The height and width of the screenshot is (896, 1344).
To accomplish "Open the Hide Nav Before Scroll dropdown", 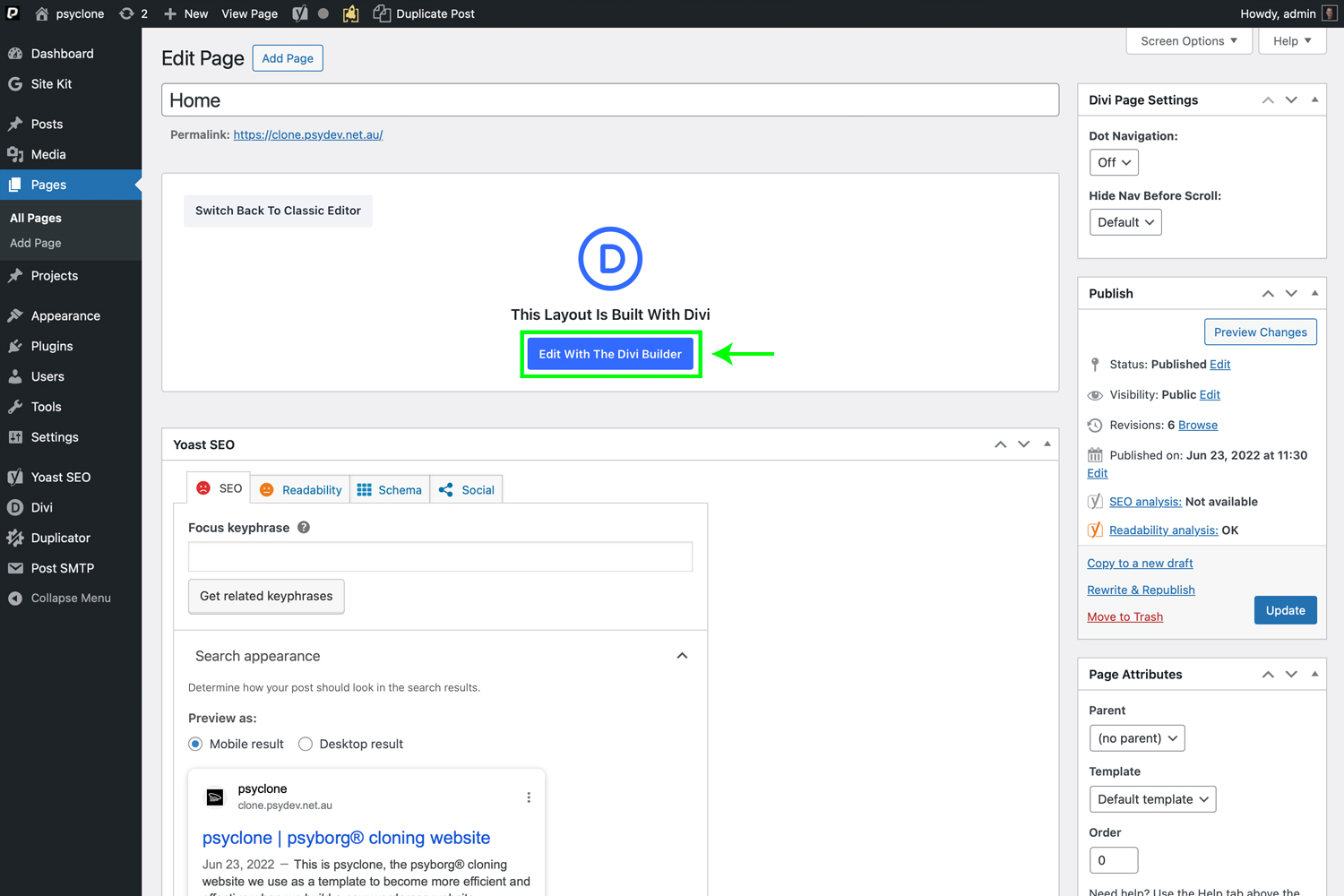I will pos(1125,222).
